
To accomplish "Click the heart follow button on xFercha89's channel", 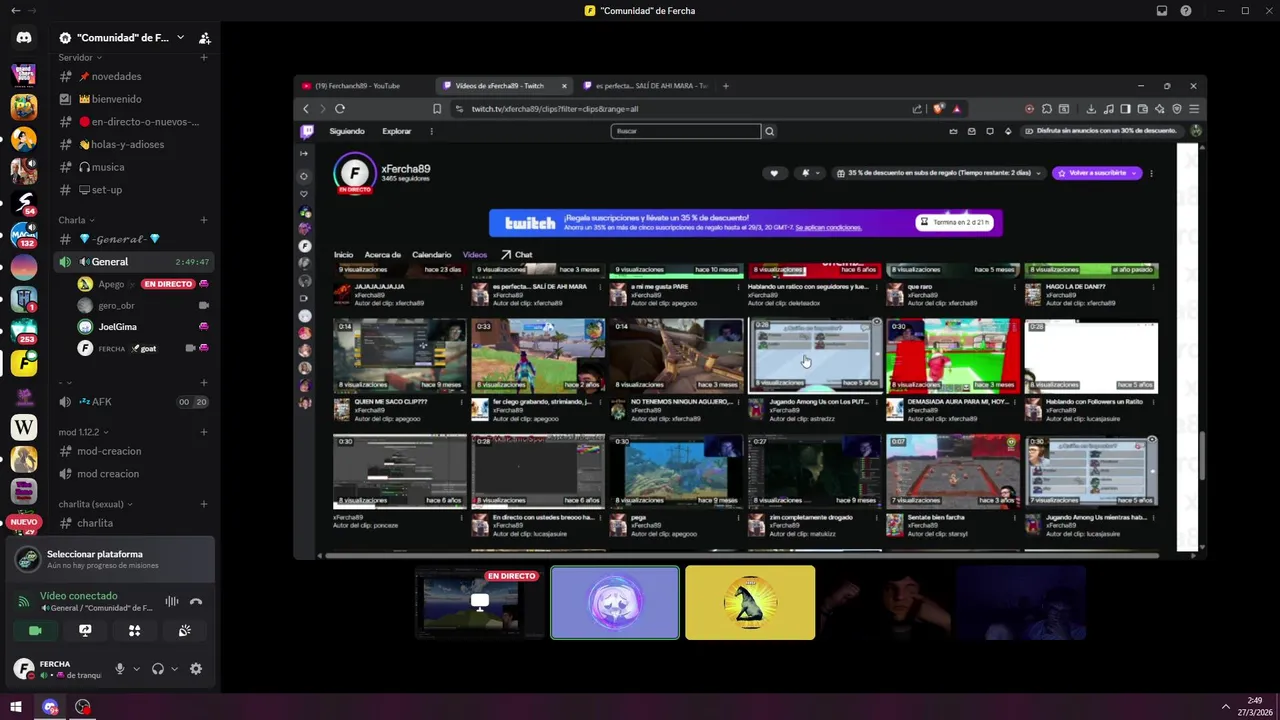I will coord(774,173).
